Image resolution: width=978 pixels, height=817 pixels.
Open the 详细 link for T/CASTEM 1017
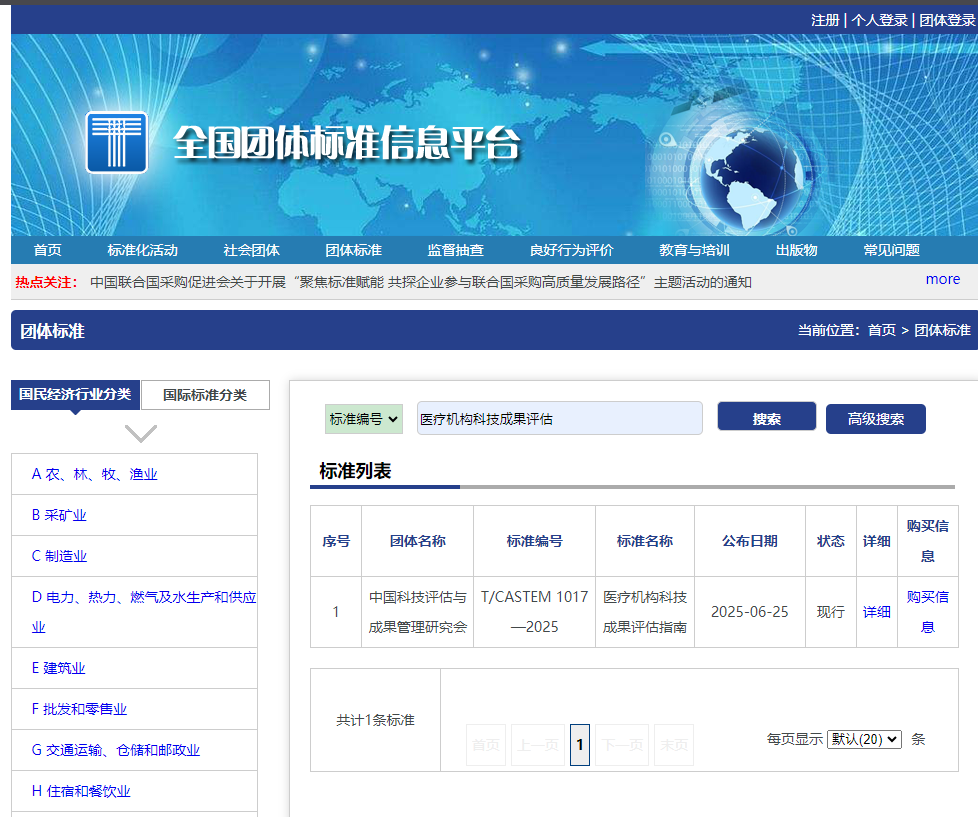point(876,612)
